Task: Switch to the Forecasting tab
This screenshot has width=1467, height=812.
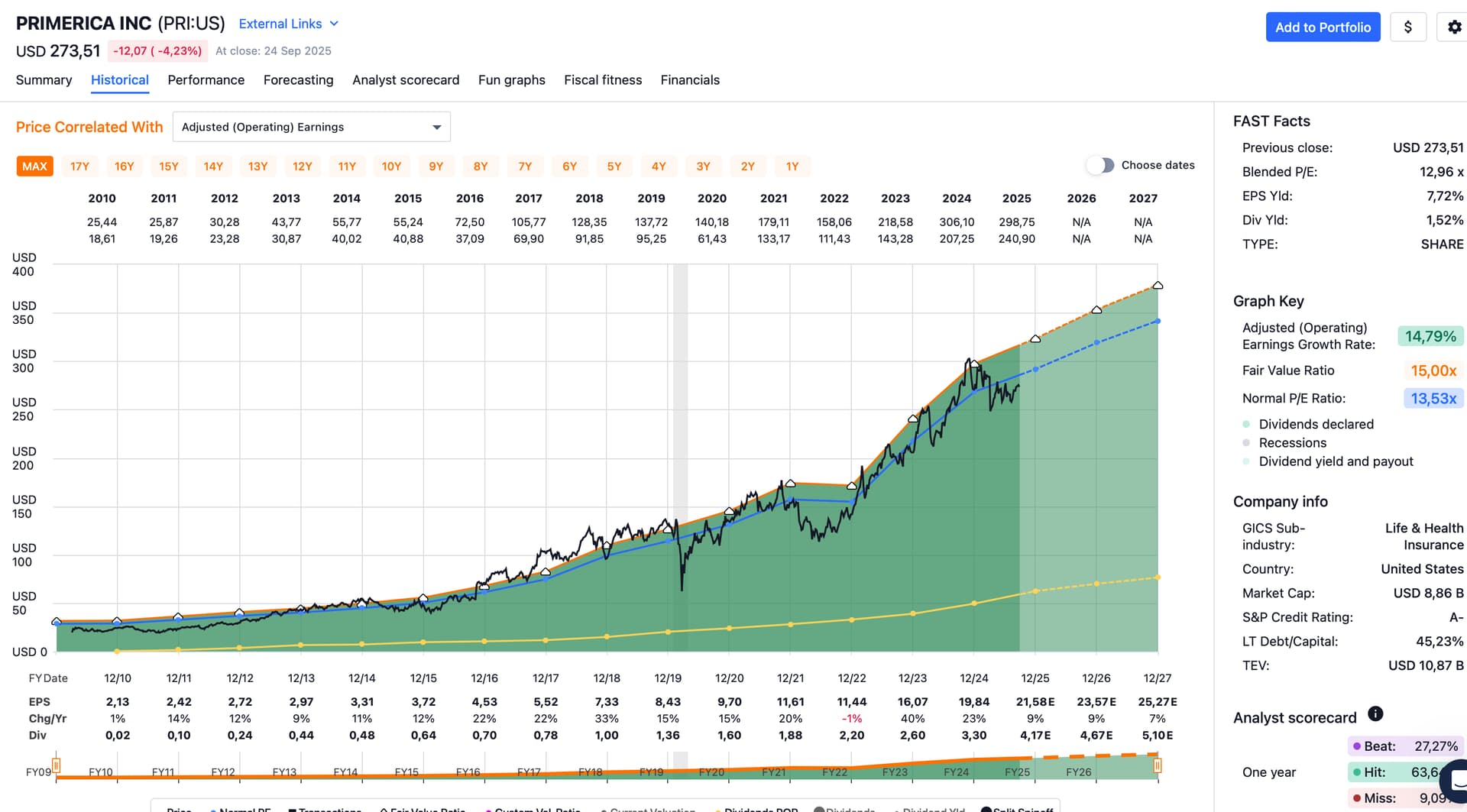Action: (298, 80)
